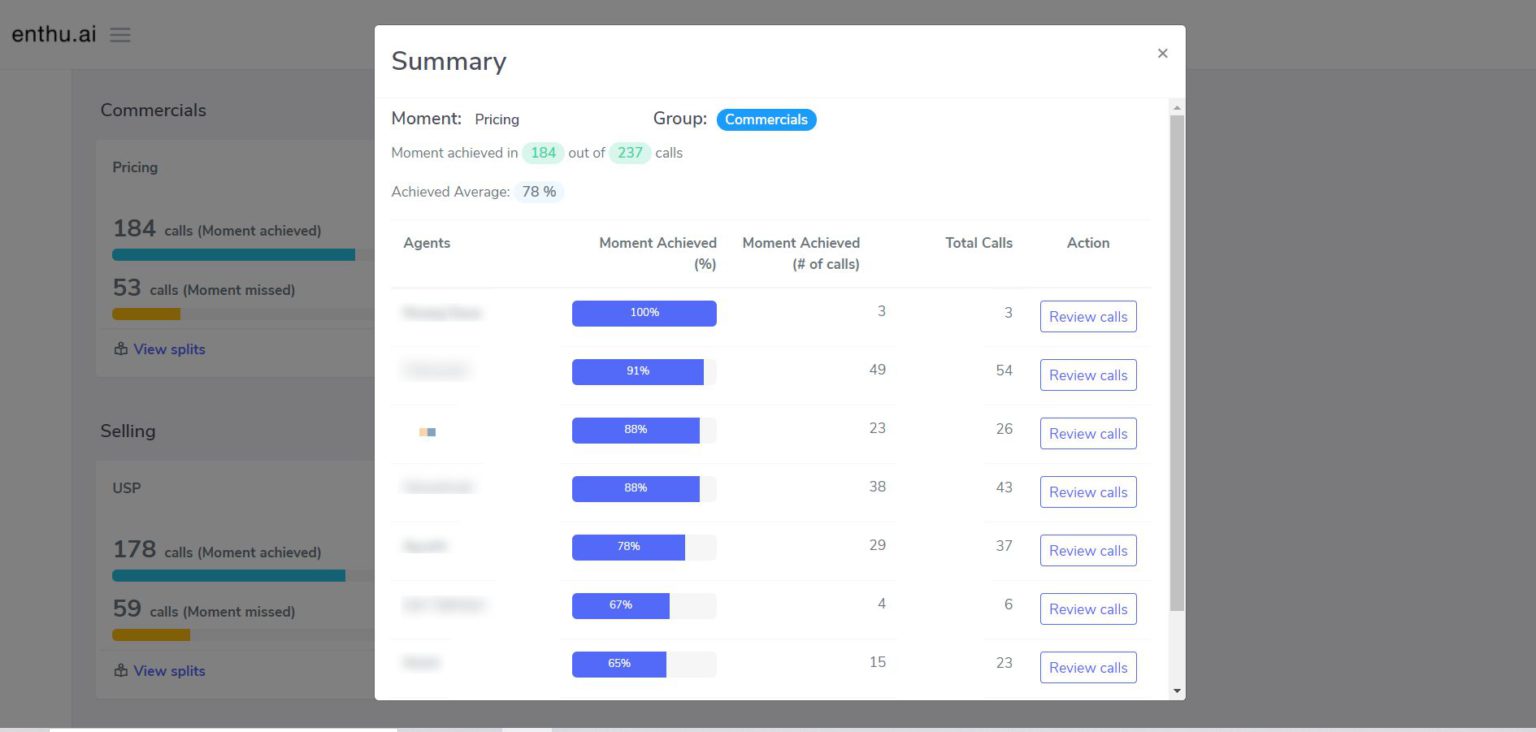Click the enthu.ai logo
This screenshot has width=1536, height=732.
tap(52, 33)
